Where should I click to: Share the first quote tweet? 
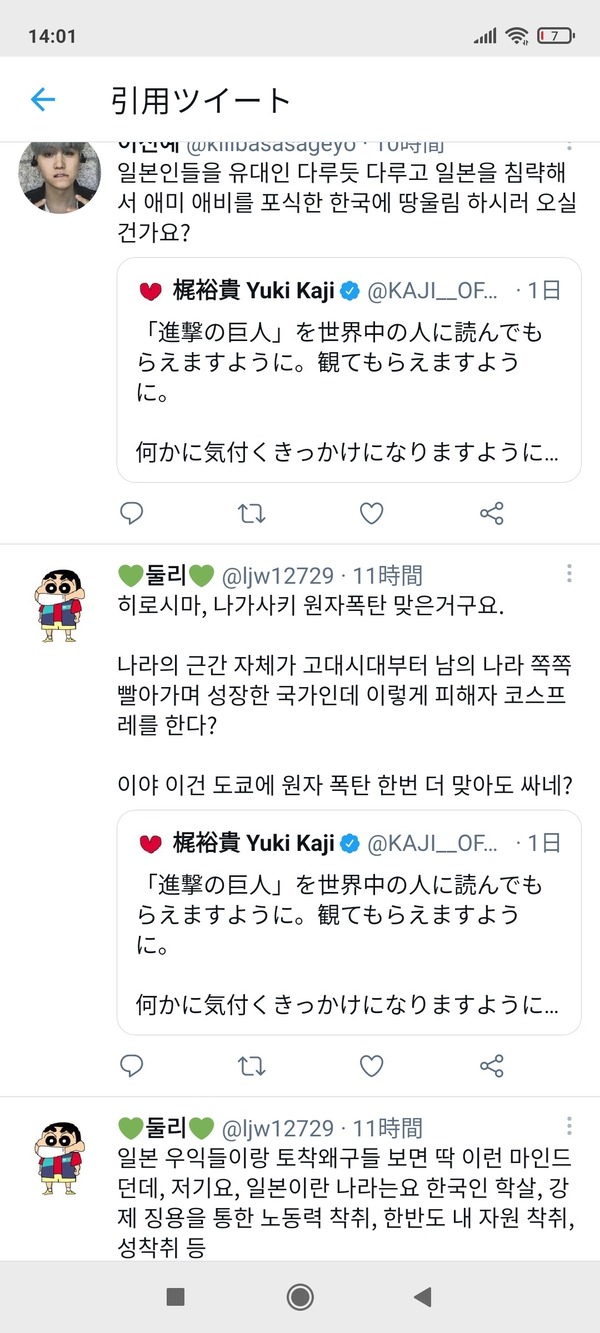[491, 514]
